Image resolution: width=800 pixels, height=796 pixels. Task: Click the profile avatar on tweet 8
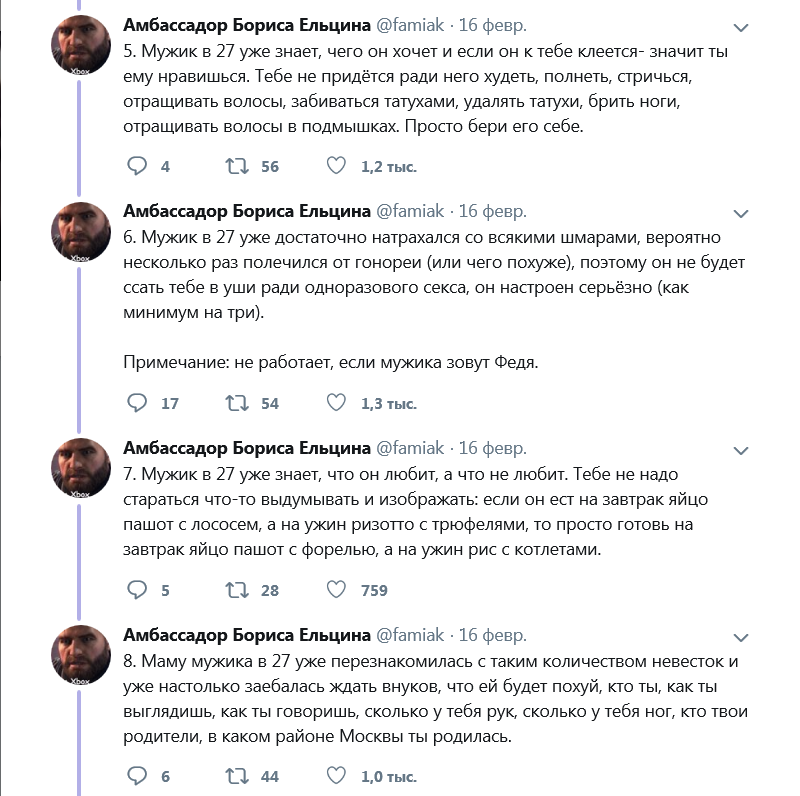click(81, 655)
